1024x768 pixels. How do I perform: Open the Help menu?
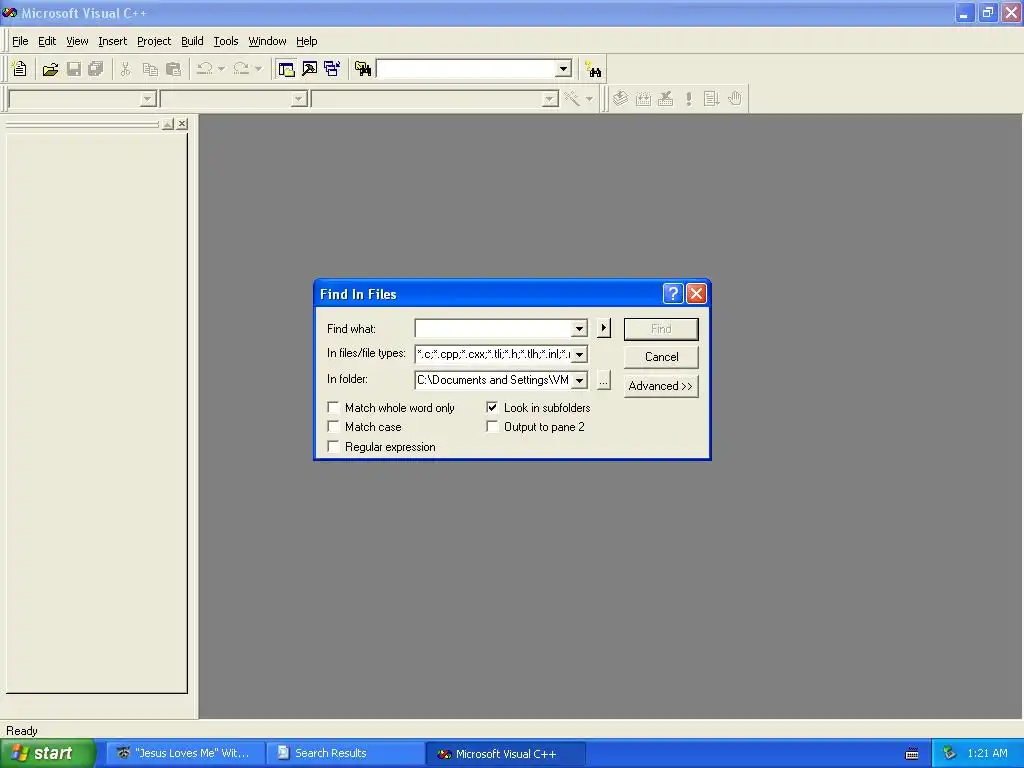click(x=306, y=41)
